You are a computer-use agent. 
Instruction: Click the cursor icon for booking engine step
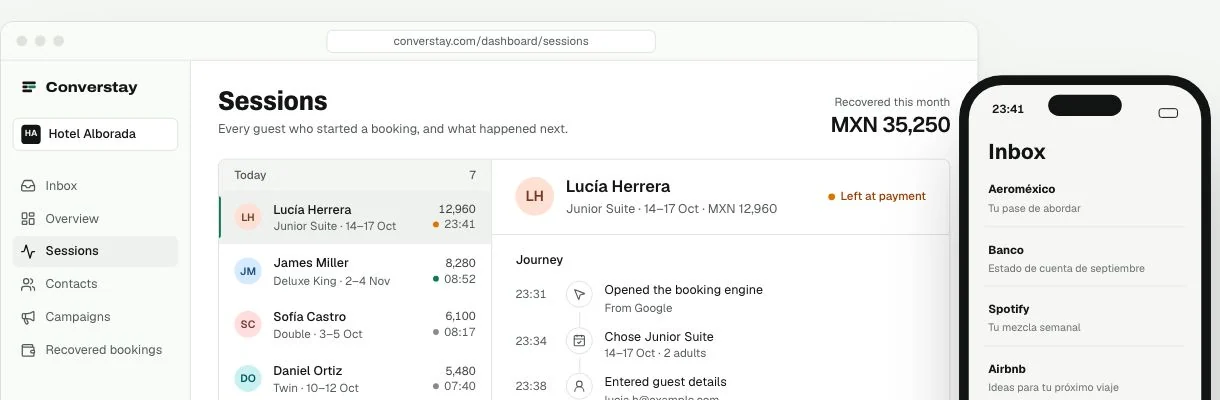(x=579, y=294)
